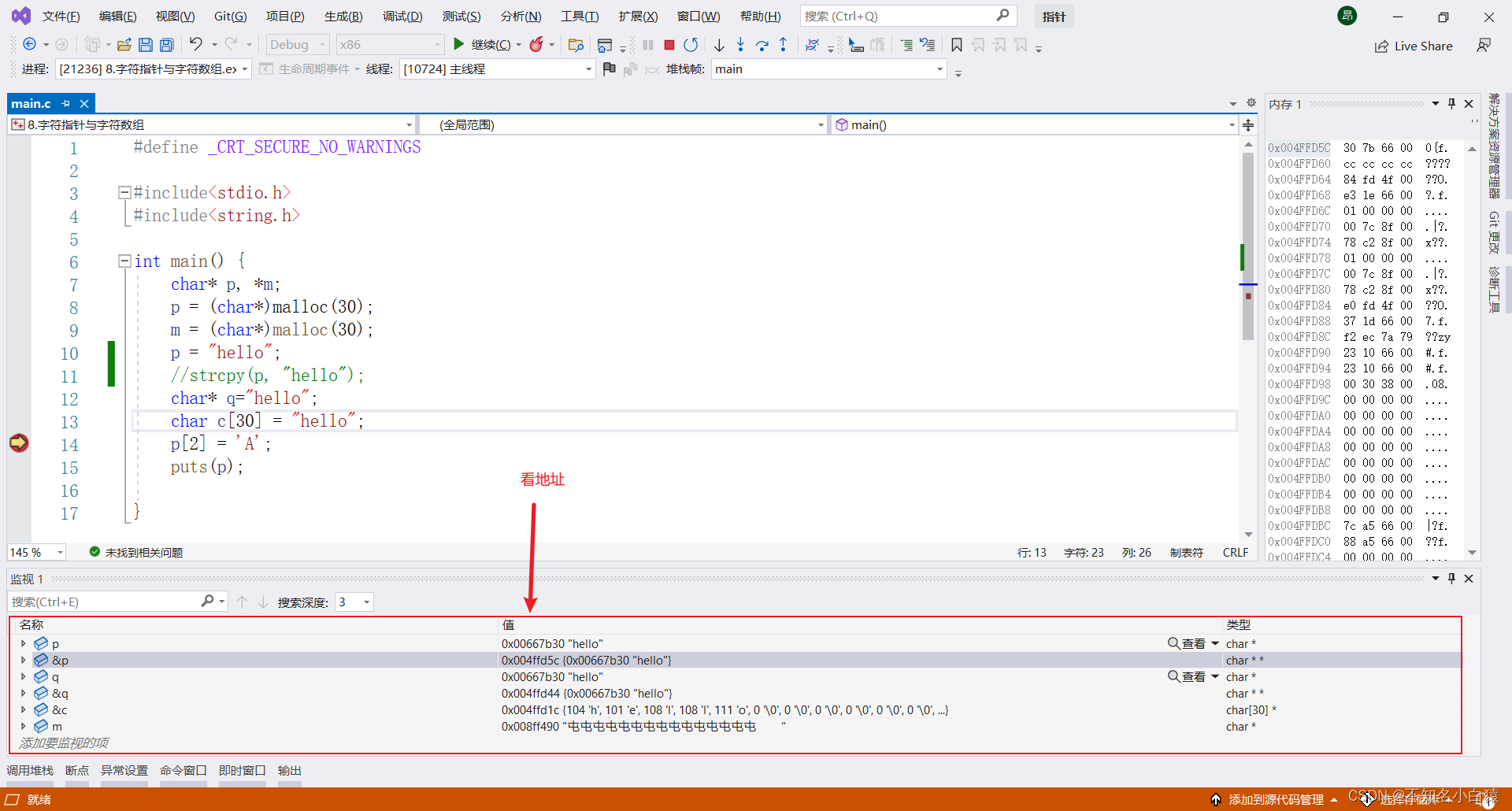
Task: Click the user account avatar icon
Action: (x=1347, y=16)
